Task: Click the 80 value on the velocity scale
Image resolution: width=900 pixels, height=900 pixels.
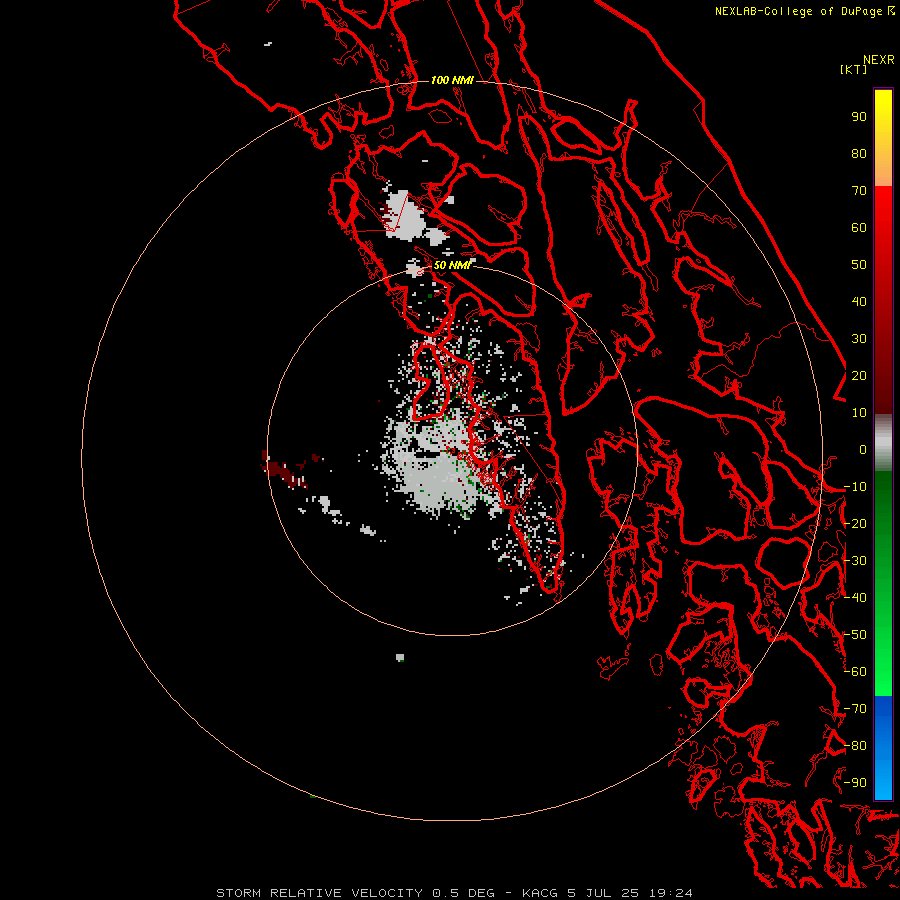Action: click(x=859, y=154)
